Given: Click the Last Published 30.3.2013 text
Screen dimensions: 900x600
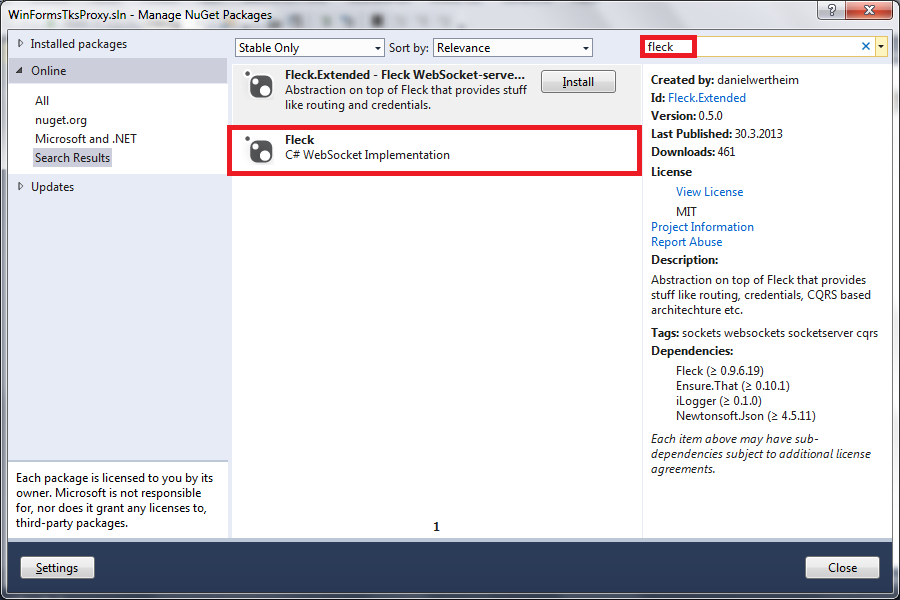Looking at the screenshot, I should 716,134.
